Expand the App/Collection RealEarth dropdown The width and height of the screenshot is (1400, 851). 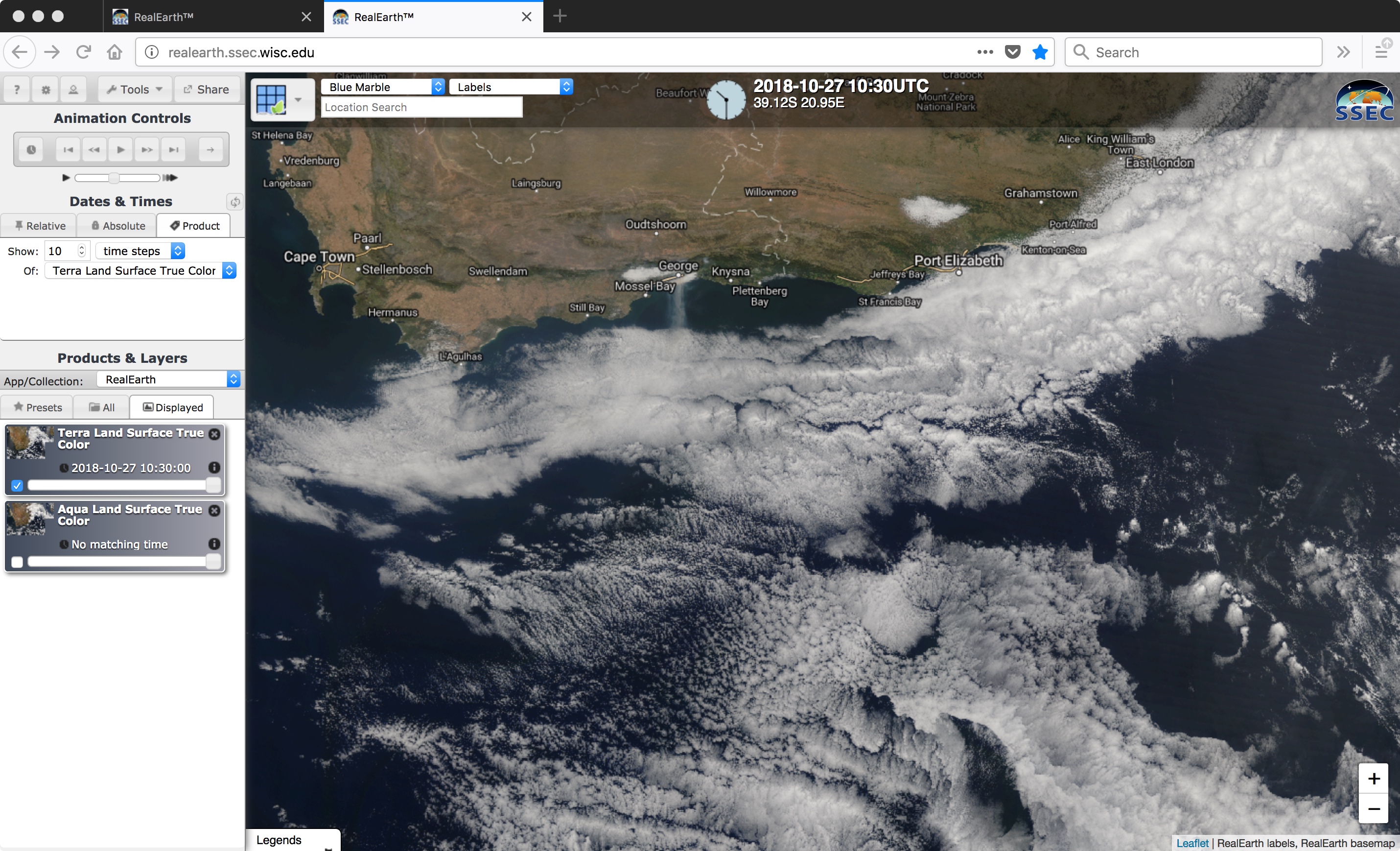pos(168,379)
